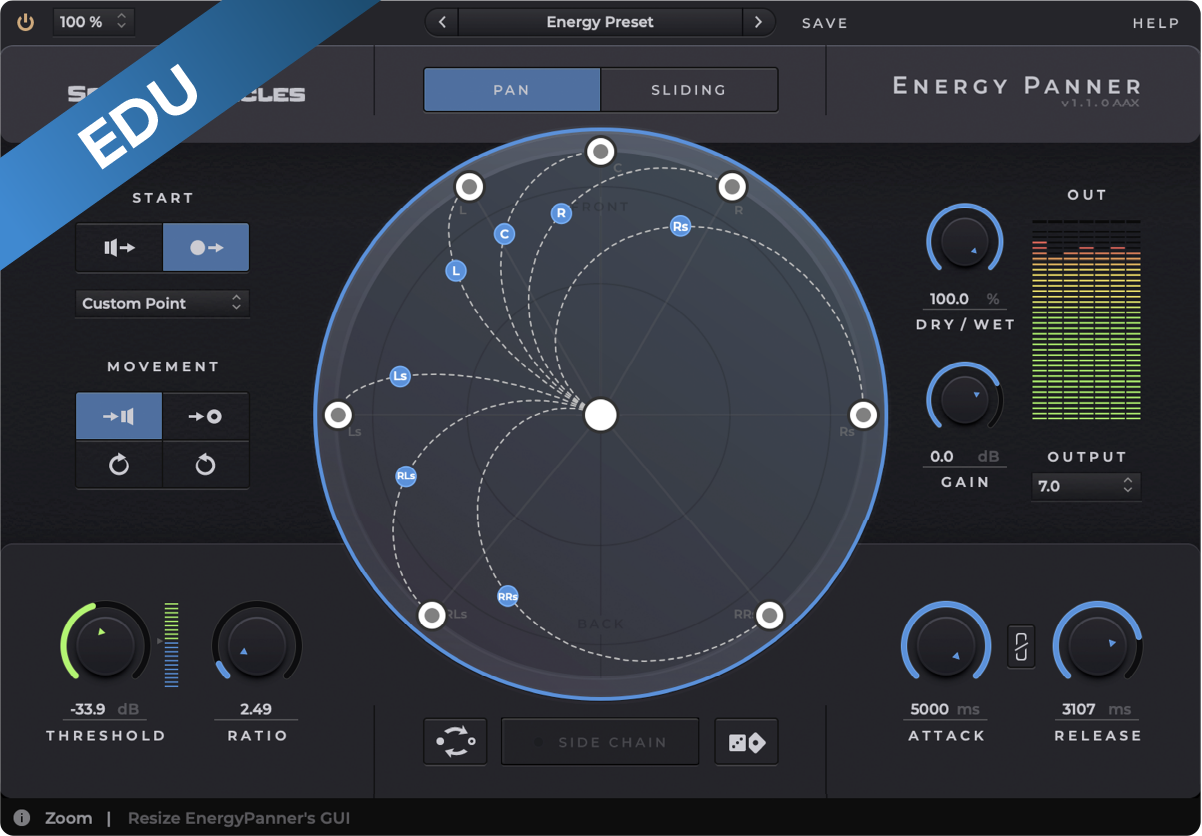Go to the next preset arrow
Screen dimensions: 1202x836
[759, 22]
